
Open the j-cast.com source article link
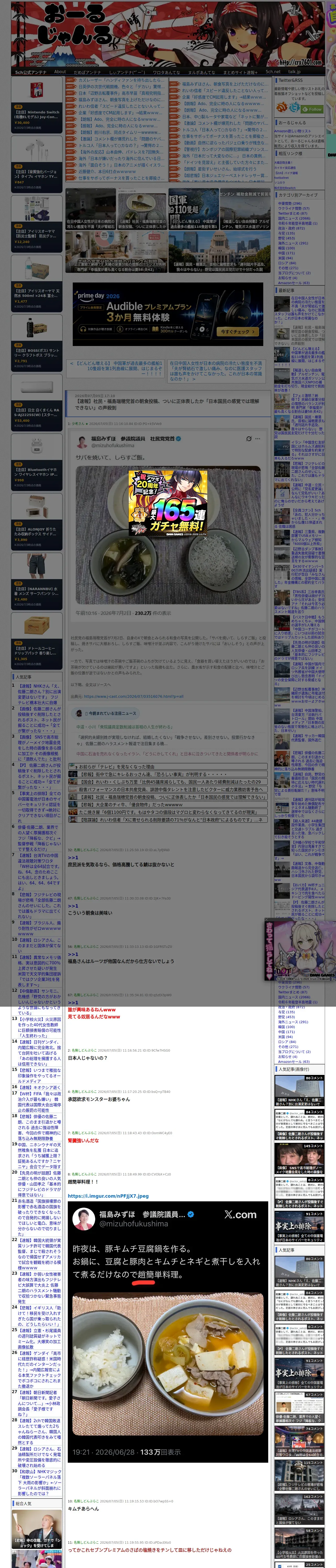click(133, 697)
